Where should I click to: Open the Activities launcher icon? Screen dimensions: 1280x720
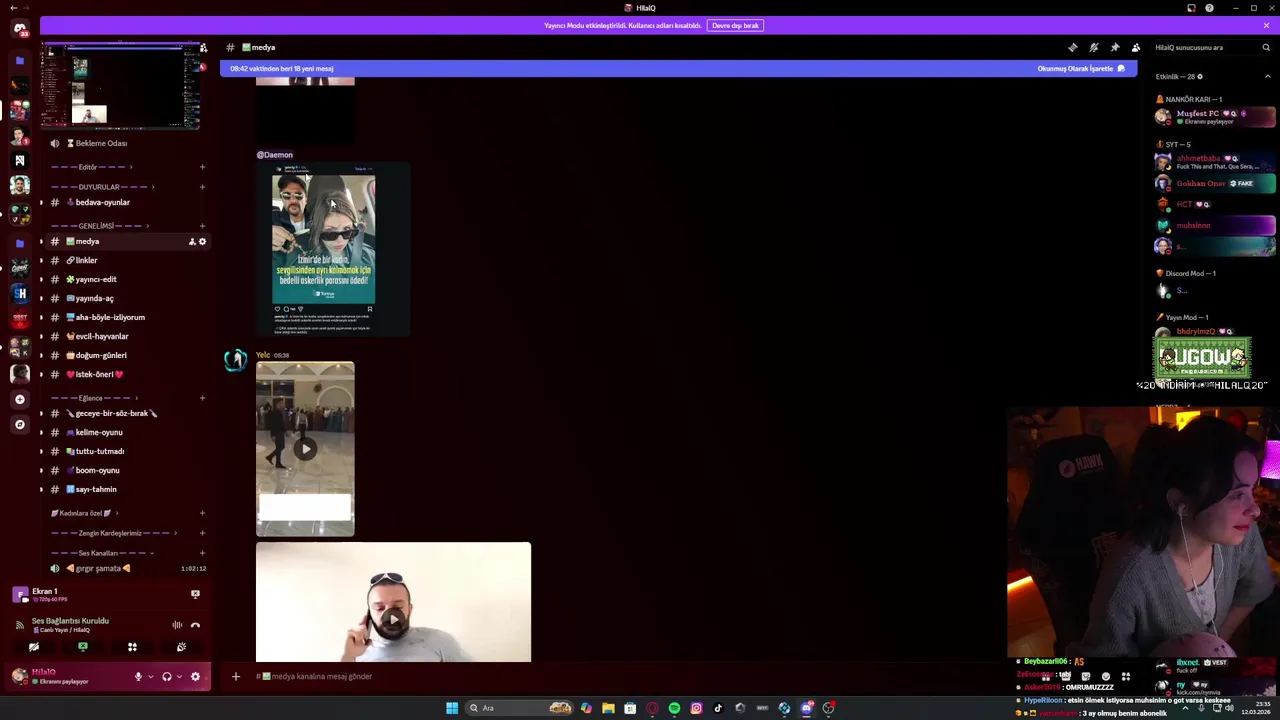click(x=132, y=647)
